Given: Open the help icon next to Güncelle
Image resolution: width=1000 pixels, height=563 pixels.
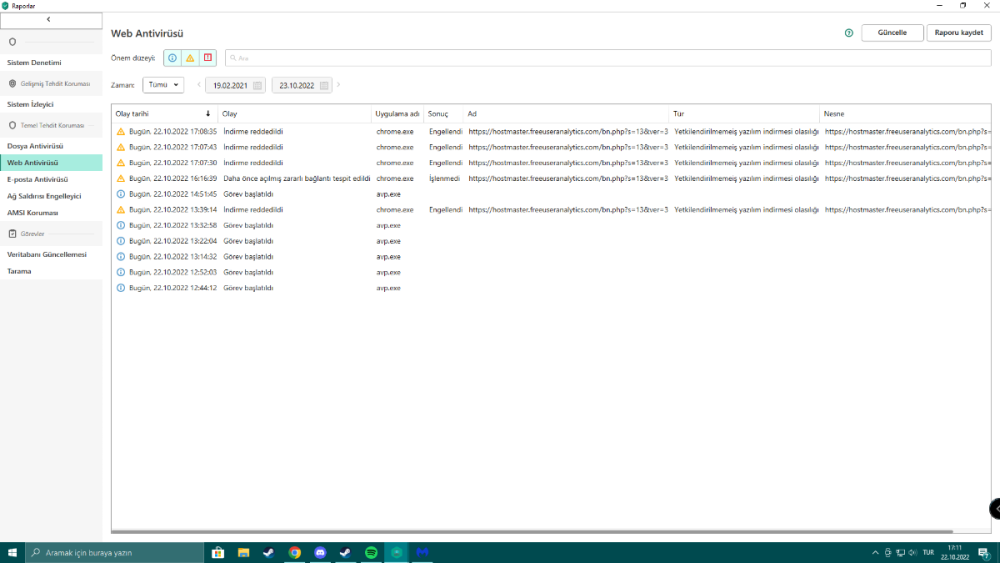Looking at the screenshot, I should click(x=849, y=33).
